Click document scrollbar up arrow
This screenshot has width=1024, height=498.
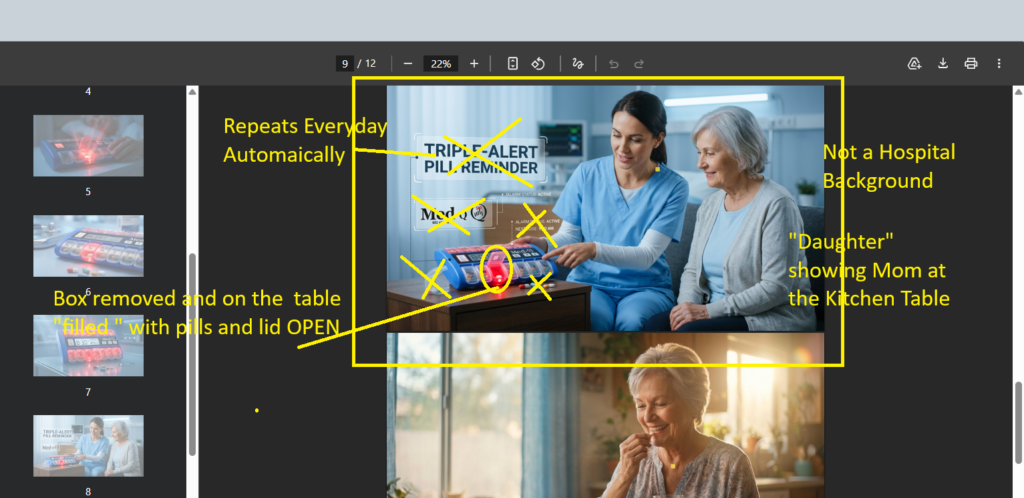coord(1018,91)
